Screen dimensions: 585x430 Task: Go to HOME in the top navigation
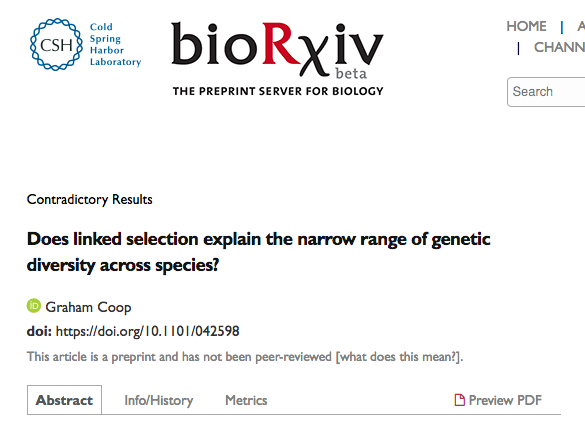pos(526,26)
